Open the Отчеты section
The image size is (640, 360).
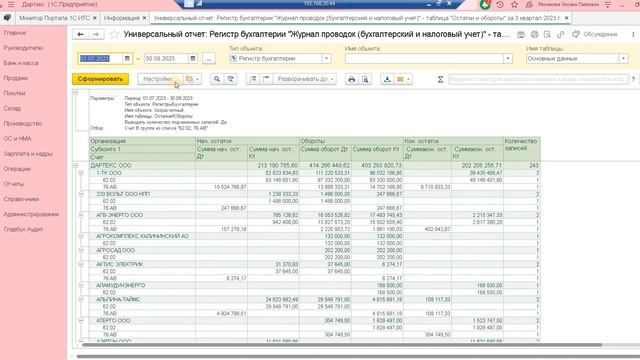pyautogui.click(x=14, y=184)
